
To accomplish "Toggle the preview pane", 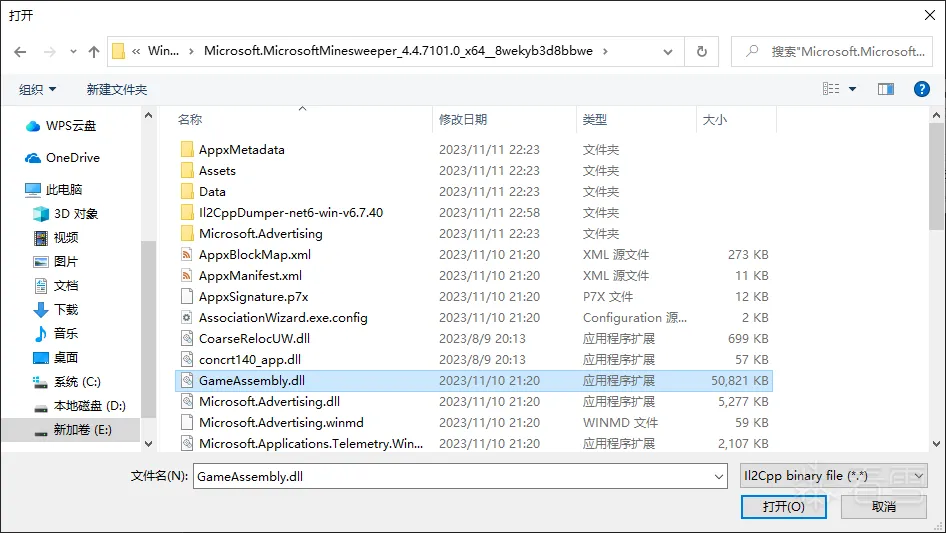I will tap(886, 89).
